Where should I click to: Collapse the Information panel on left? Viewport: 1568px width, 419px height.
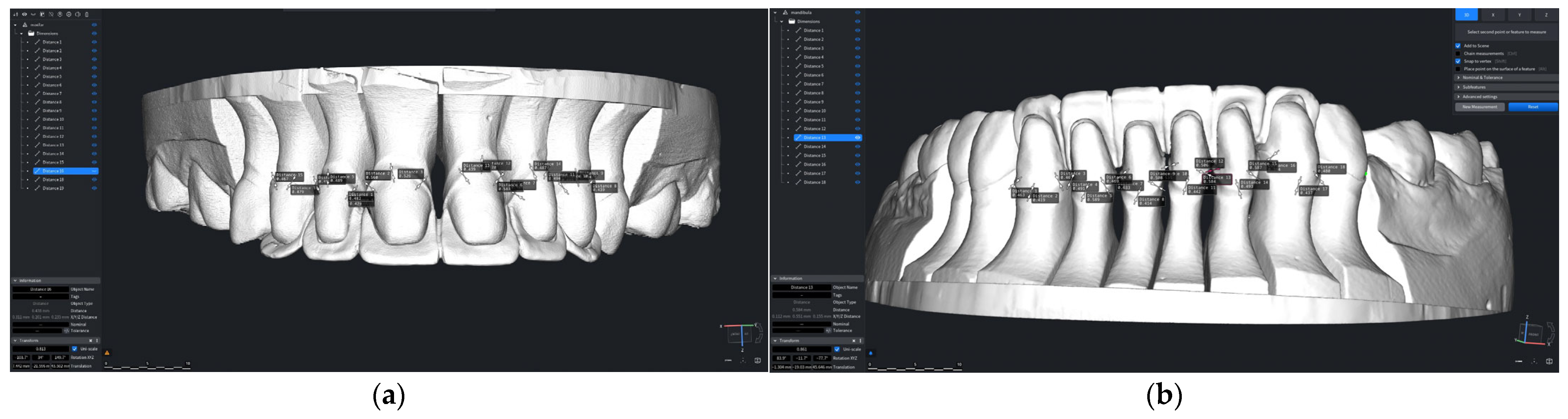coord(15,281)
